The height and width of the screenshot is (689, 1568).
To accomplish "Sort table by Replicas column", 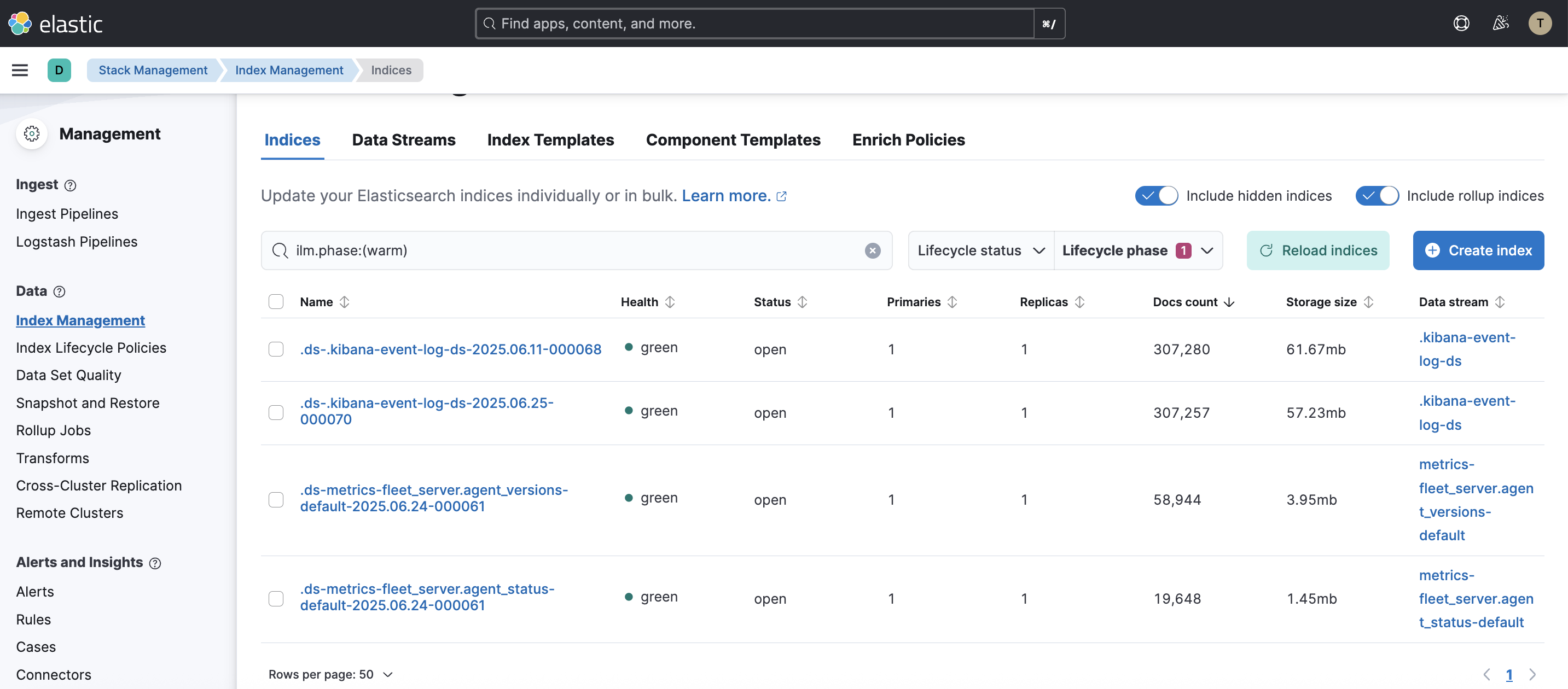I will [1052, 302].
